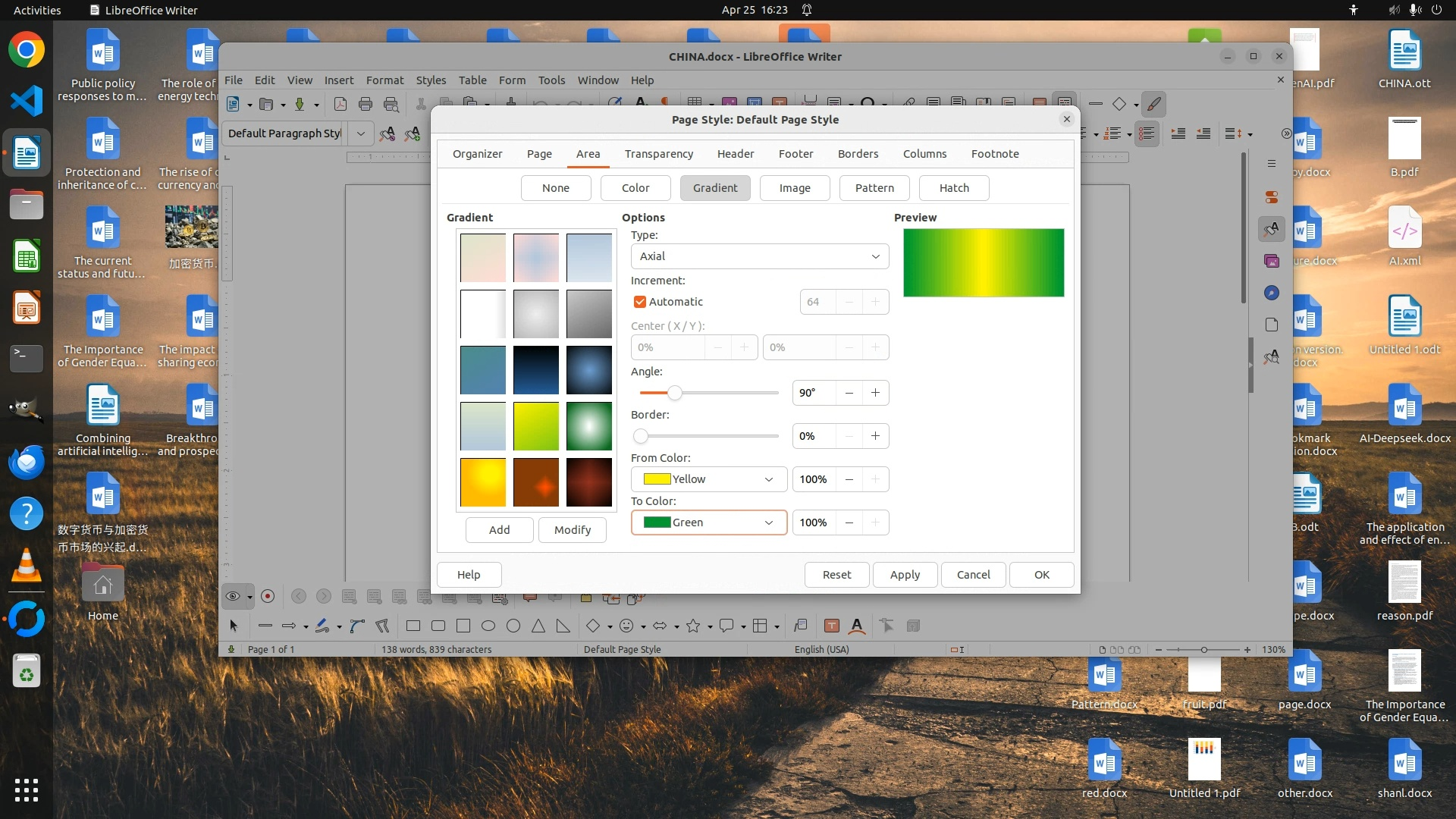The height and width of the screenshot is (819, 1456).
Task: Switch fill type to Hatch
Action: coord(953,188)
